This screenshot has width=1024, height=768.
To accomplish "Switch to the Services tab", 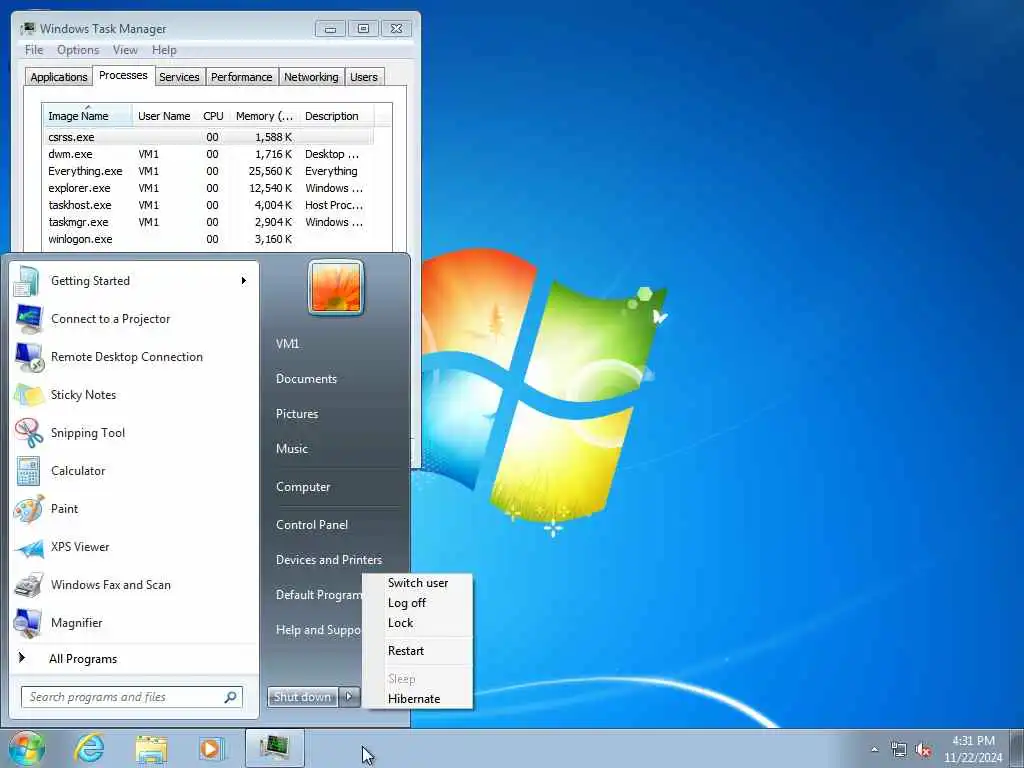I will [179, 77].
